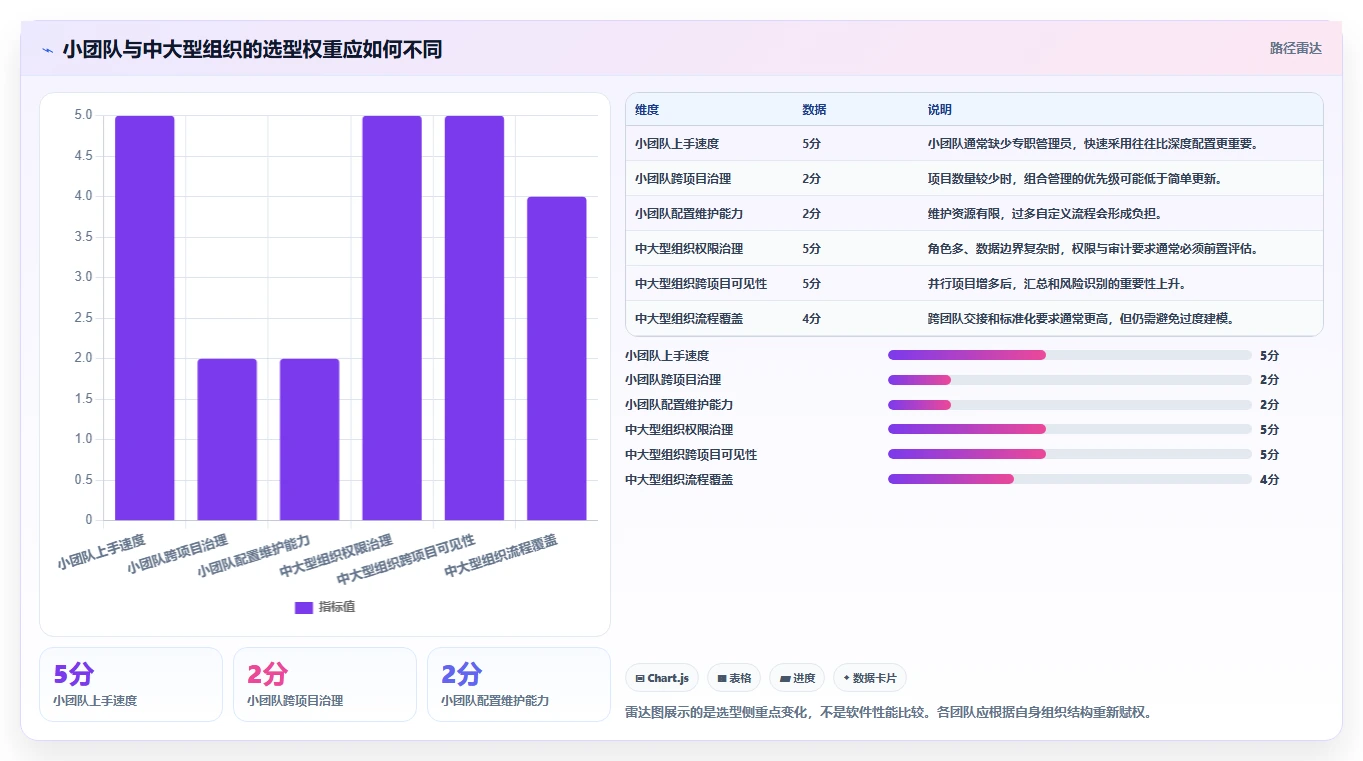The image size is (1363, 761).
Task: Click the 4分 value after the 中大型组织流程覆盖 progress bar
Action: pyautogui.click(x=1269, y=479)
